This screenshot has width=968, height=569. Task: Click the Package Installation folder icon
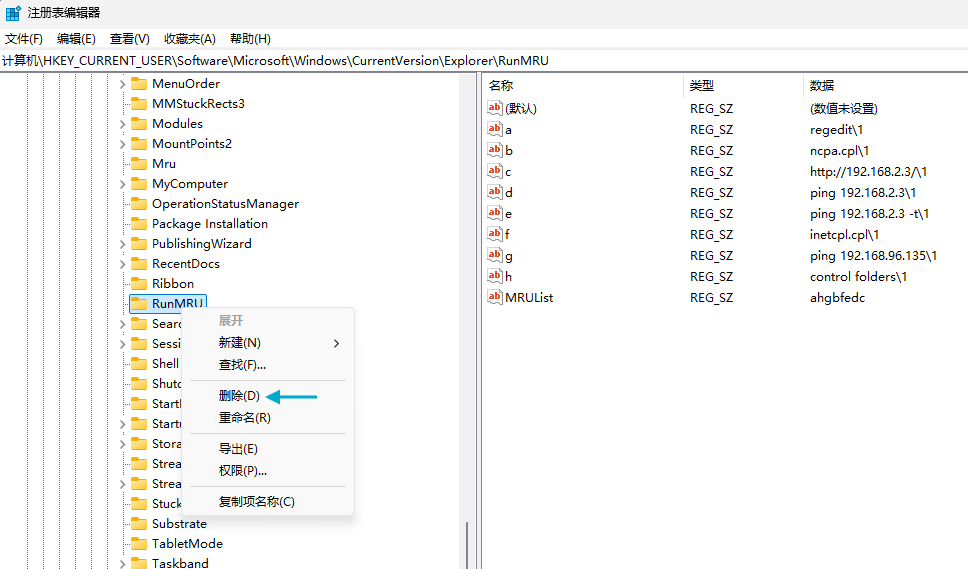(x=139, y=223)
